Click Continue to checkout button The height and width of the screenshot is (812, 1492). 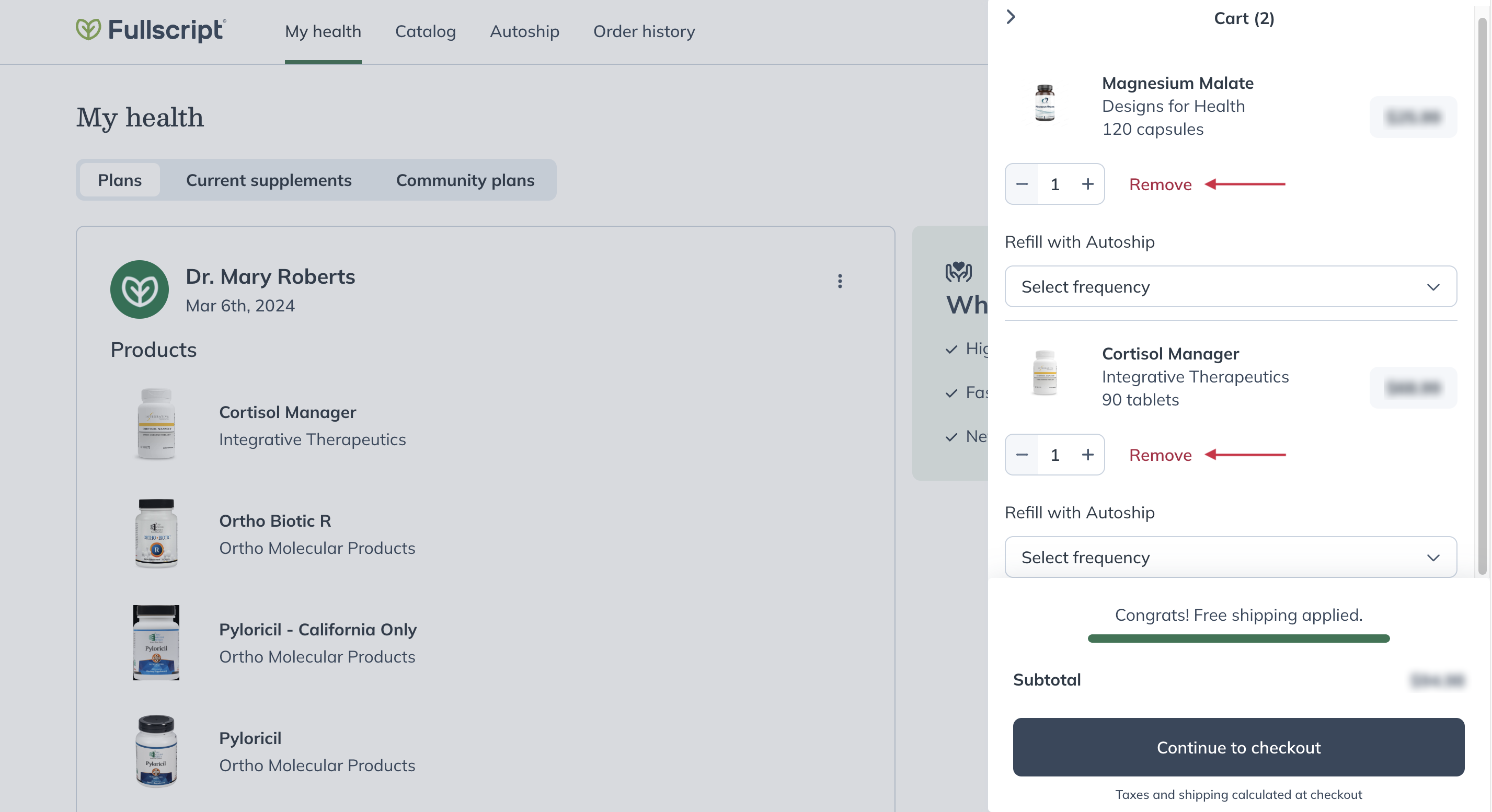[1238, 747]
